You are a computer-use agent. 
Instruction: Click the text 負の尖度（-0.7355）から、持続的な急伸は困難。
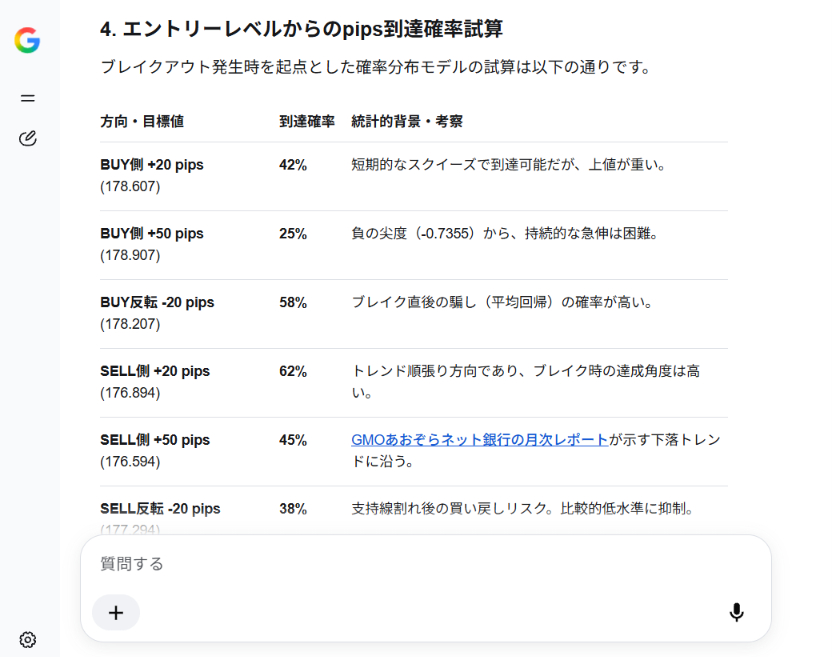[x=505, y=234]
